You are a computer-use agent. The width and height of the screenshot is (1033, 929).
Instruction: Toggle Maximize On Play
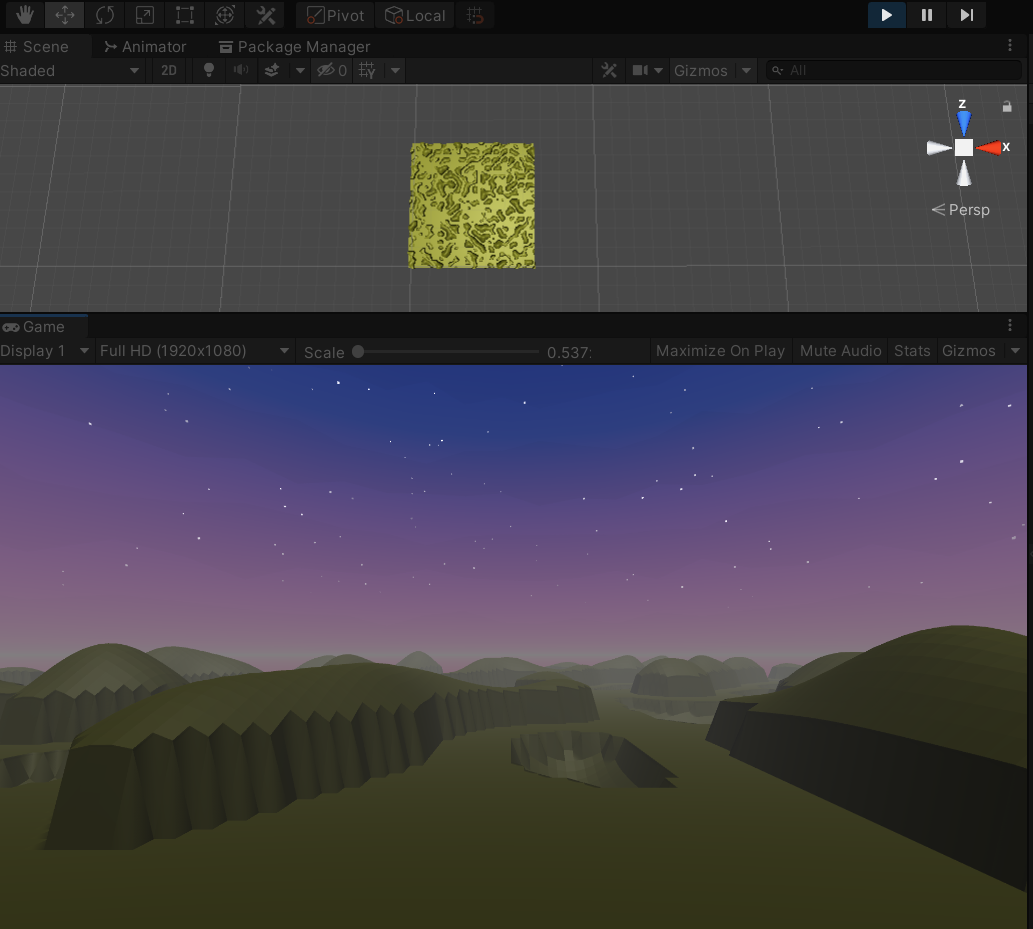(x=721, y=351)
